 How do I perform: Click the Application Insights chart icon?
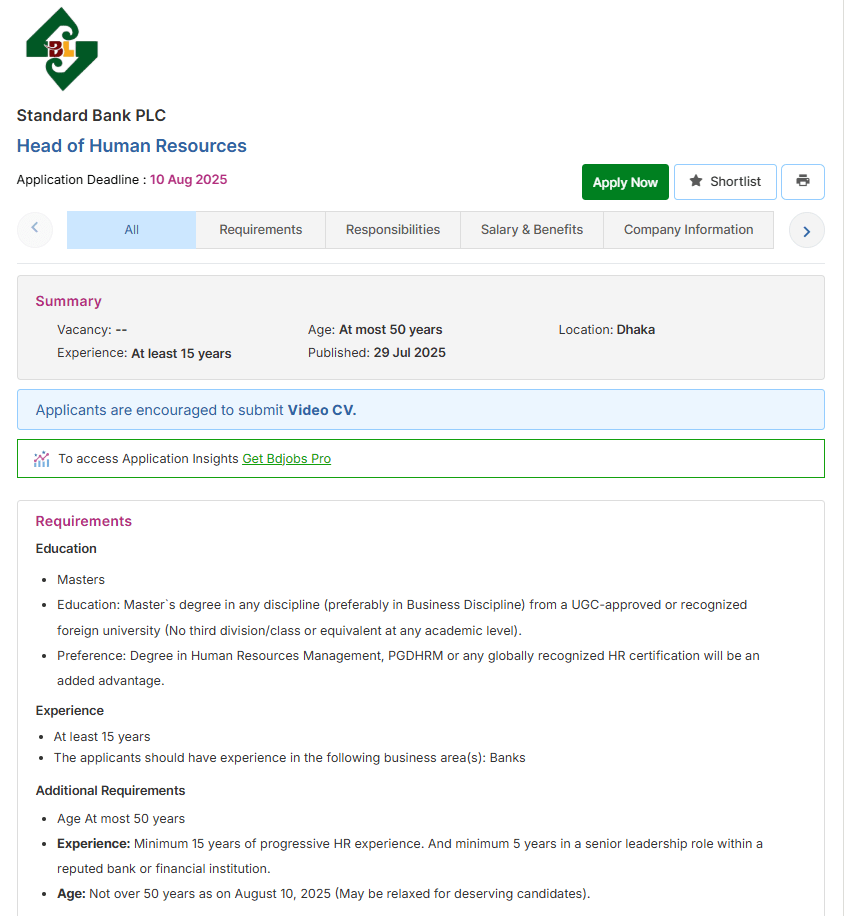[41, 459]
